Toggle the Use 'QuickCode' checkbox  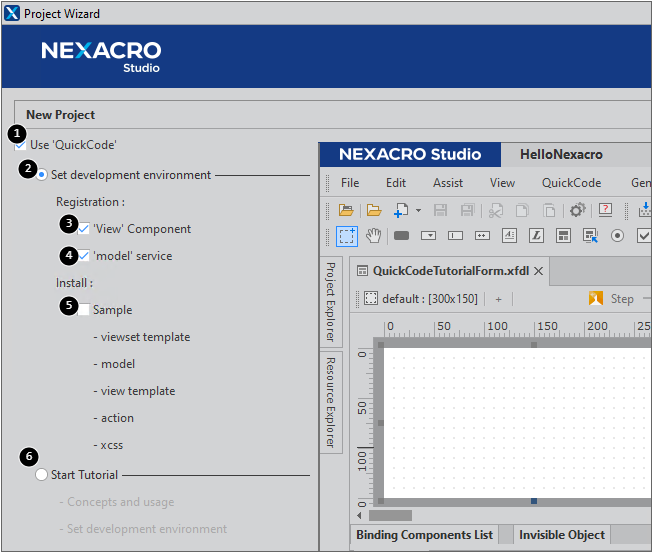tap(21, 145)
